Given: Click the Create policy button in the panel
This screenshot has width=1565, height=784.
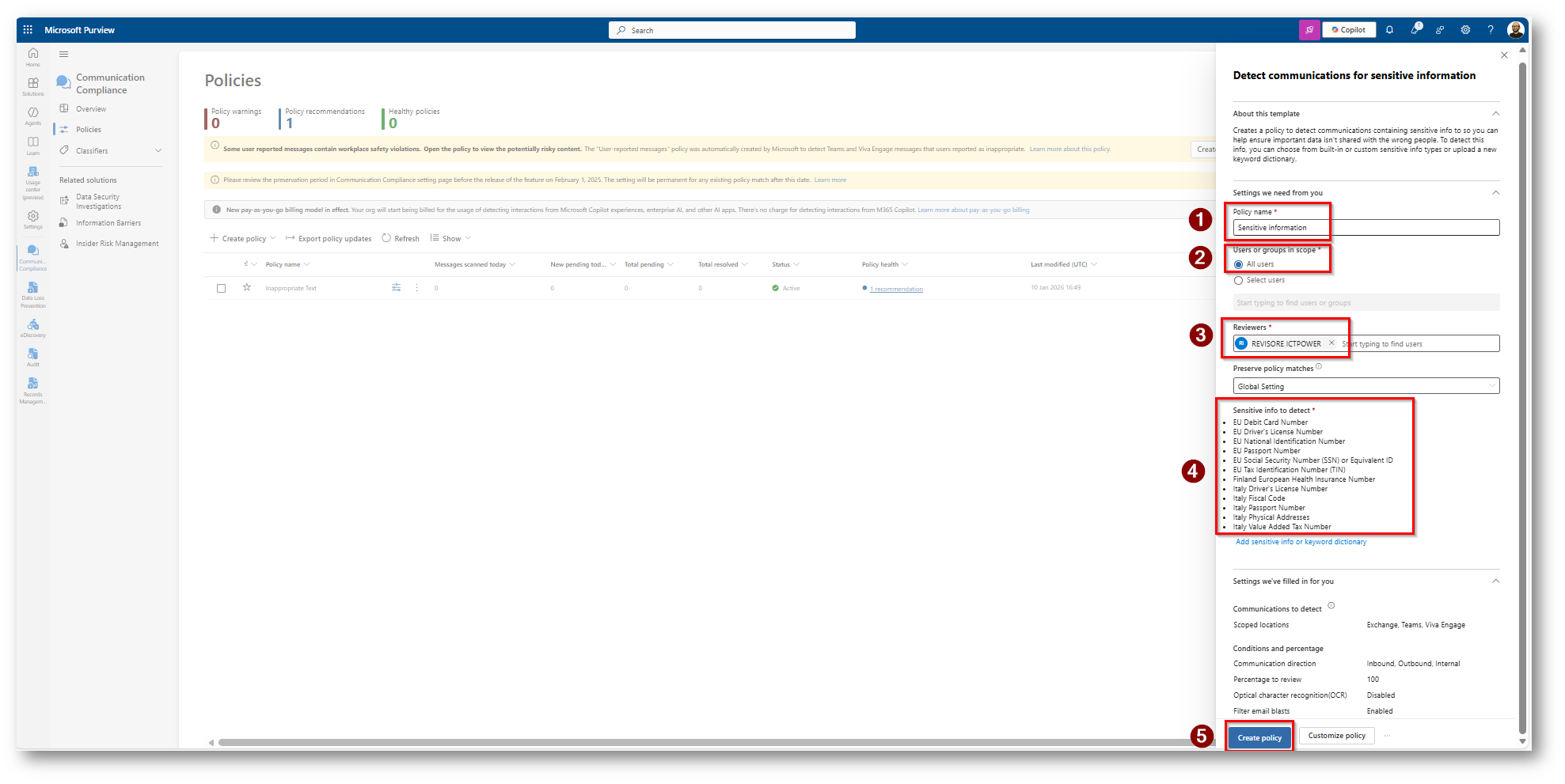Looking at the screenshot, I should [1259, 737].
